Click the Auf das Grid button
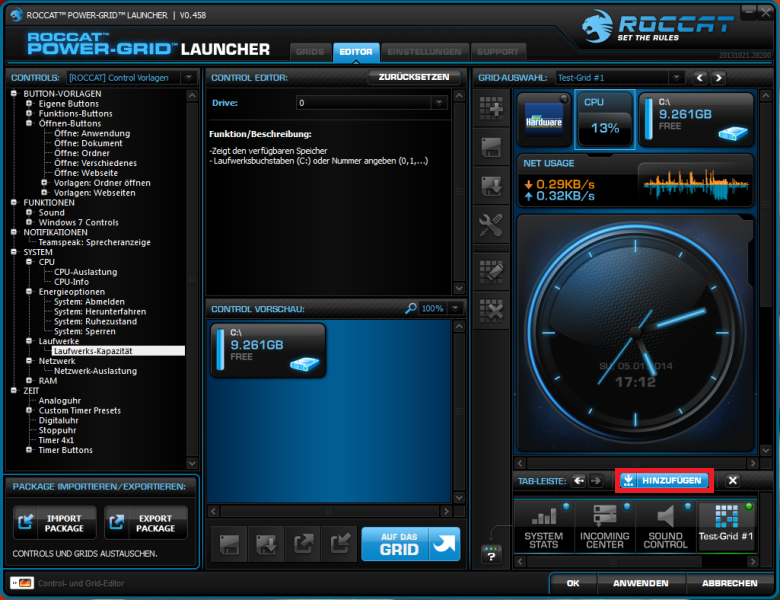Image resolution: width=780 pixels, height=600 pixels. (411, 544)
